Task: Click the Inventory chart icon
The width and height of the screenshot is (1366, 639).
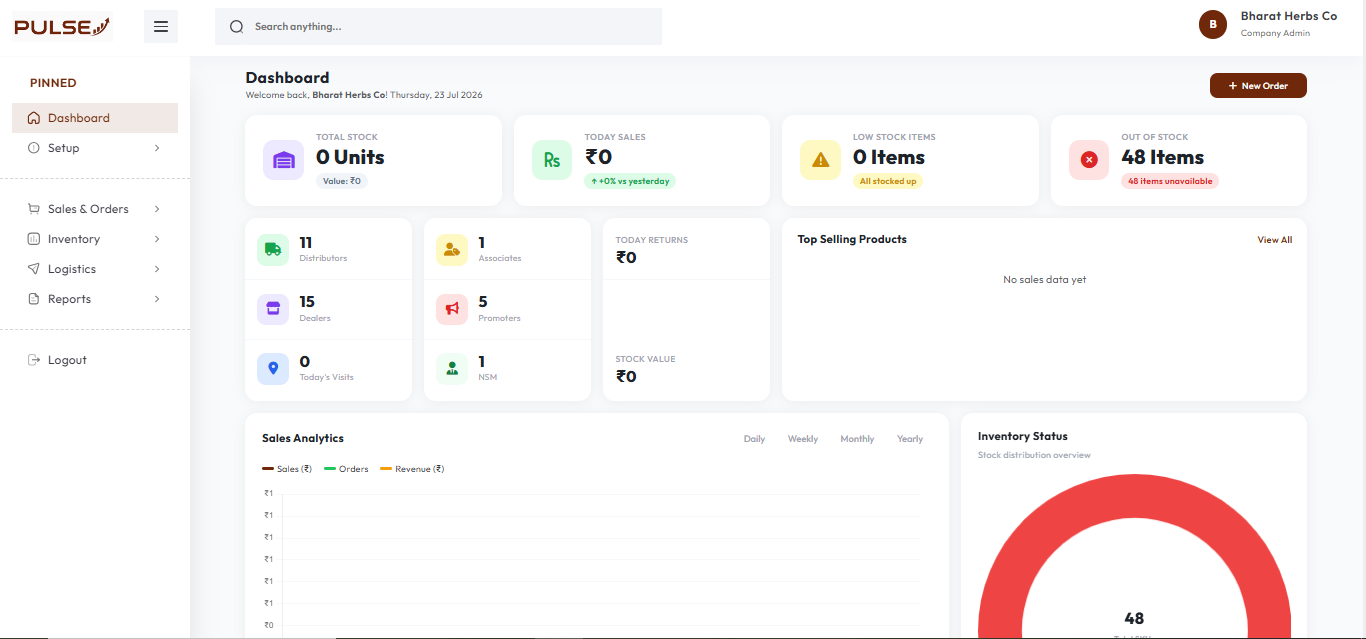Action: click(34, 239)
